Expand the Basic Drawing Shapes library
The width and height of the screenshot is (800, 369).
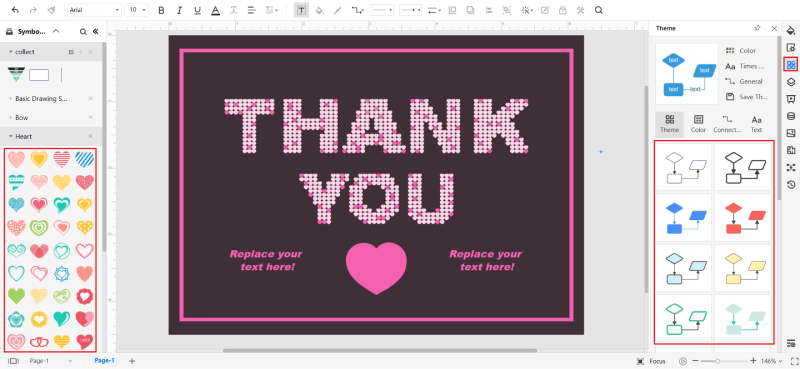pyautogui.click(x=41, y=99)
